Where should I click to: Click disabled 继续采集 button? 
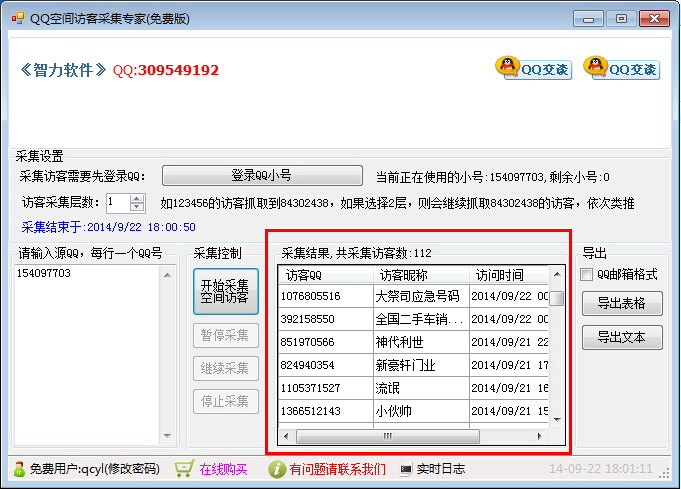pos(225,368)
